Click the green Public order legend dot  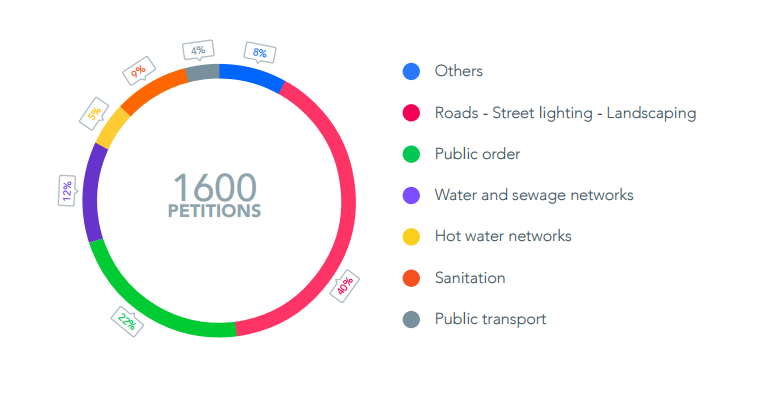pos(411,154)
